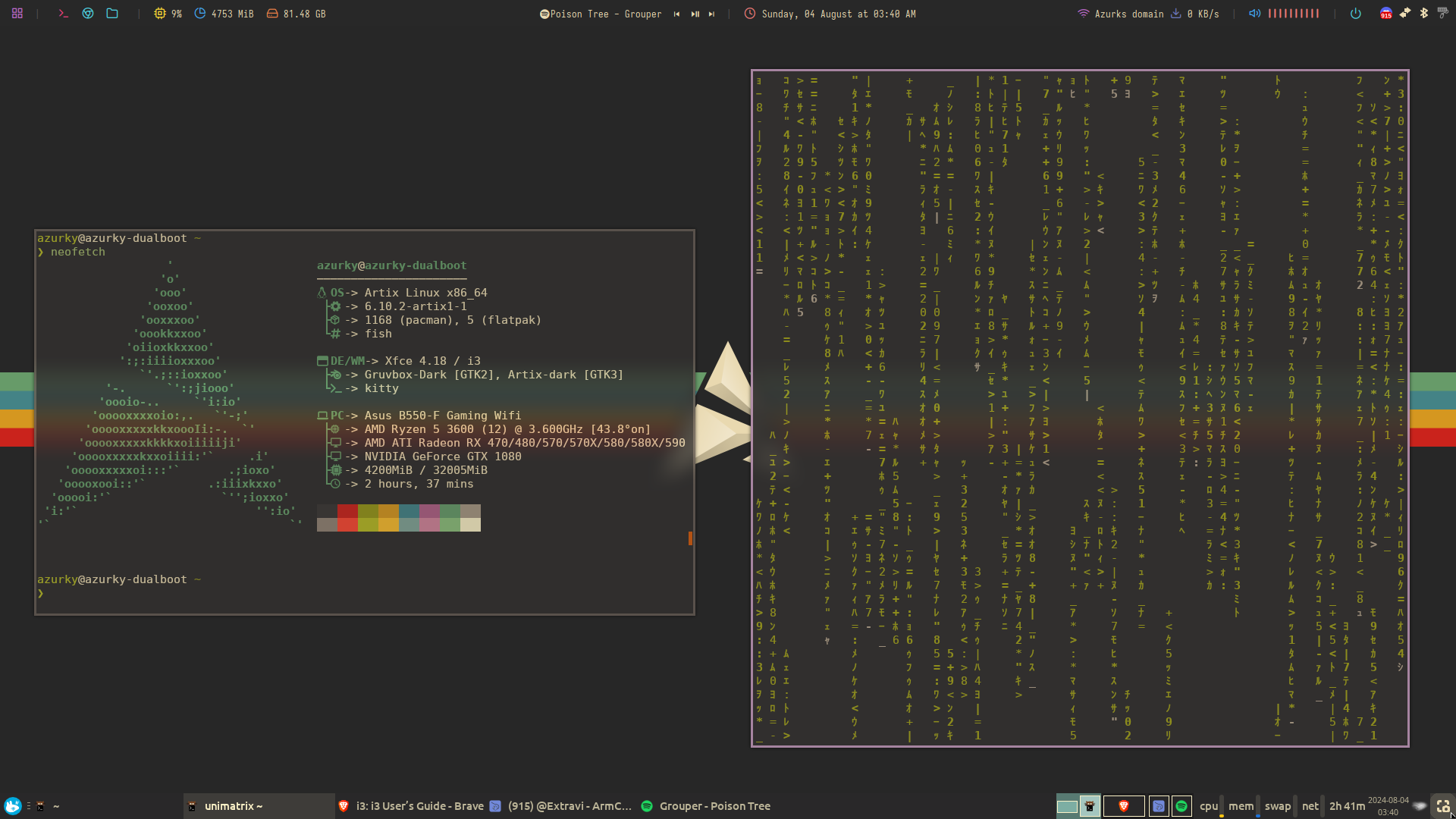Toggle play/pause in top bar player
This screenshot has width=1456, height=819.
tap(695, 14)
